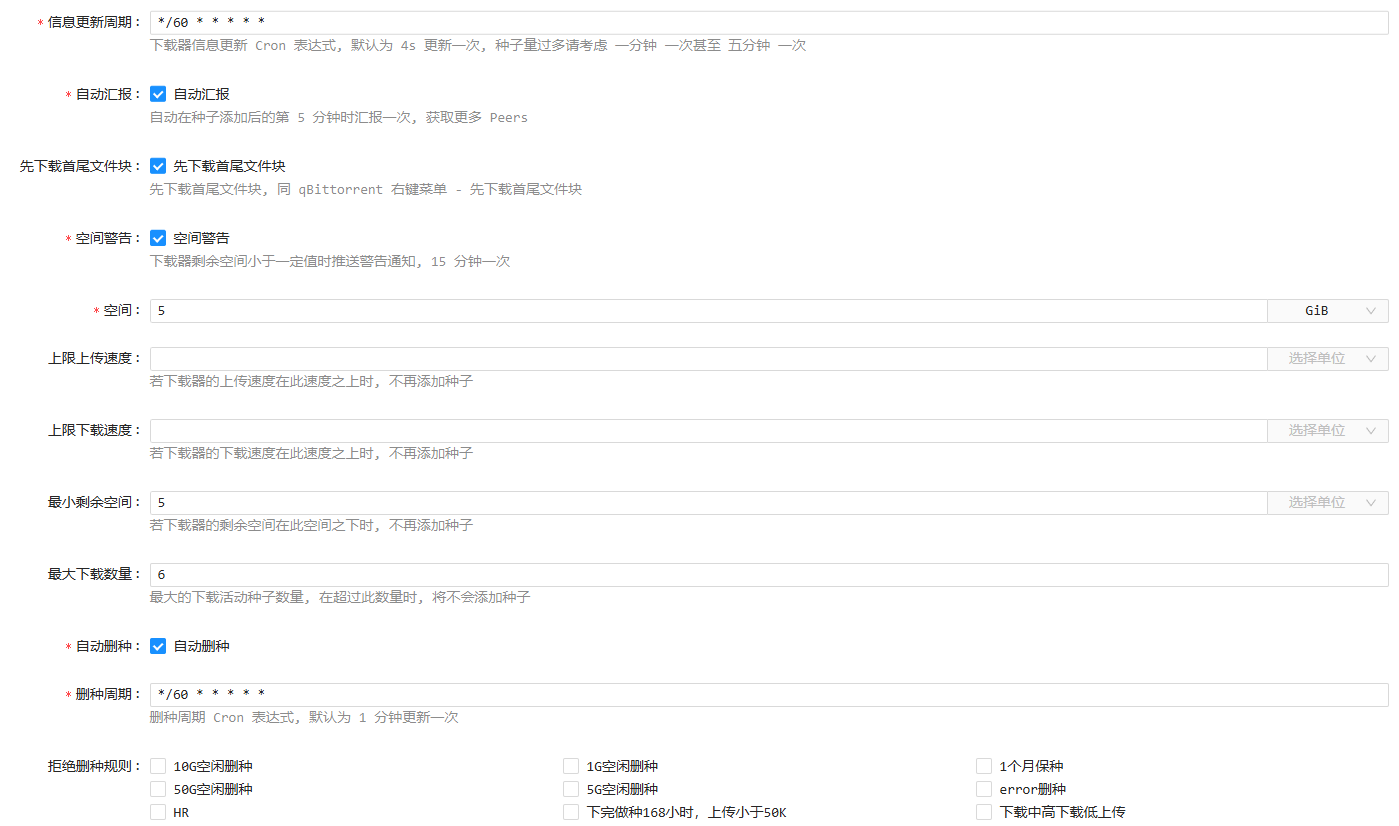Screen dimensions: 1399x826
Task: Tick the 50G空闲删种 rule checkbox
Action: tap(158, 789)
